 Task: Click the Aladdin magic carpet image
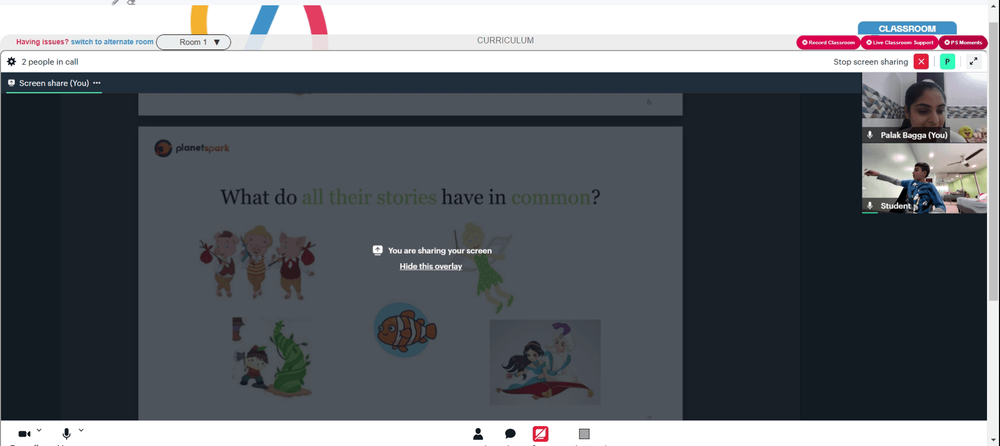tap(545, 362)
